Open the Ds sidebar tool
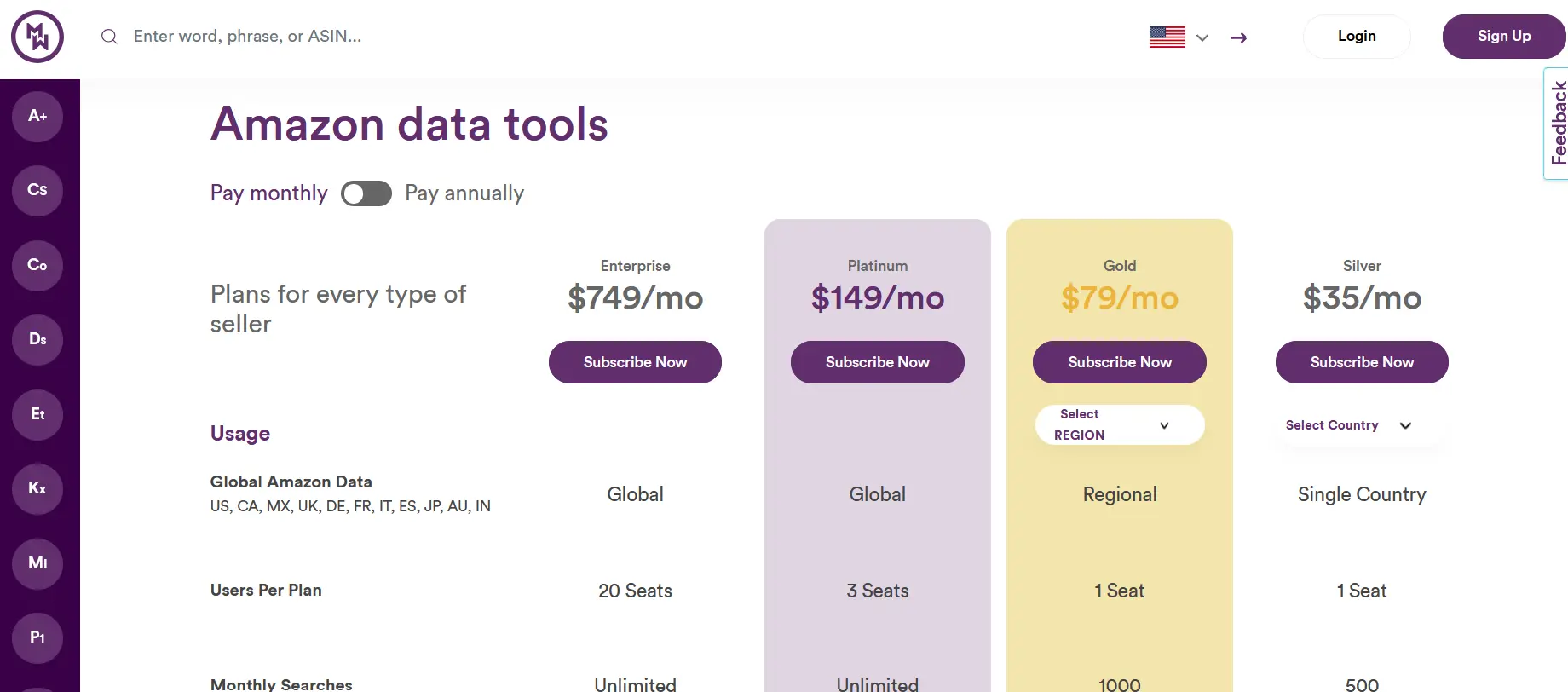 click(x=37, y=339)
